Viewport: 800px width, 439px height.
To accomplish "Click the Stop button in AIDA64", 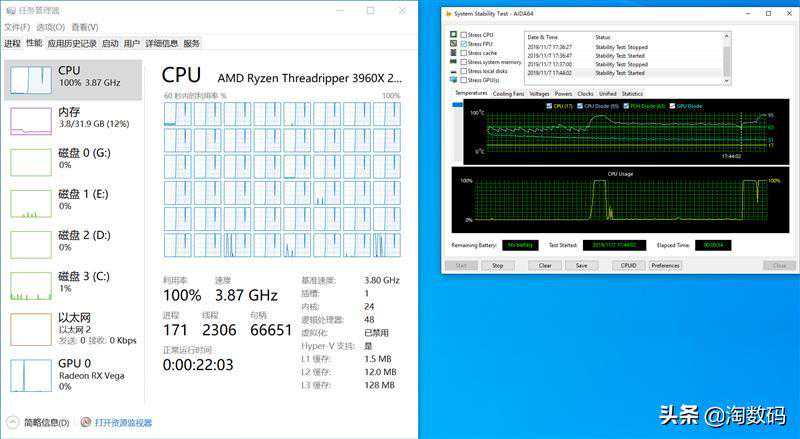I will [x=497, y=266].
